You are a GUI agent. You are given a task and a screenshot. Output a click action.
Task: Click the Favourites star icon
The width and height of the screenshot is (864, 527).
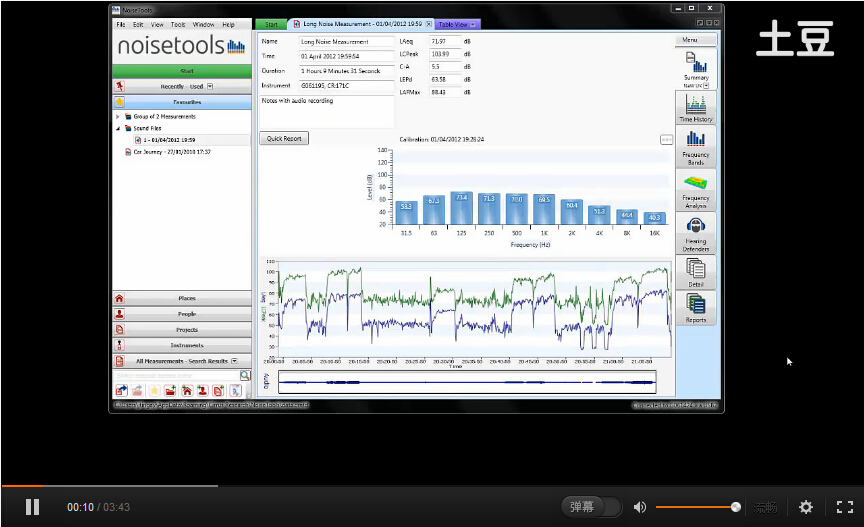(120, 102)
